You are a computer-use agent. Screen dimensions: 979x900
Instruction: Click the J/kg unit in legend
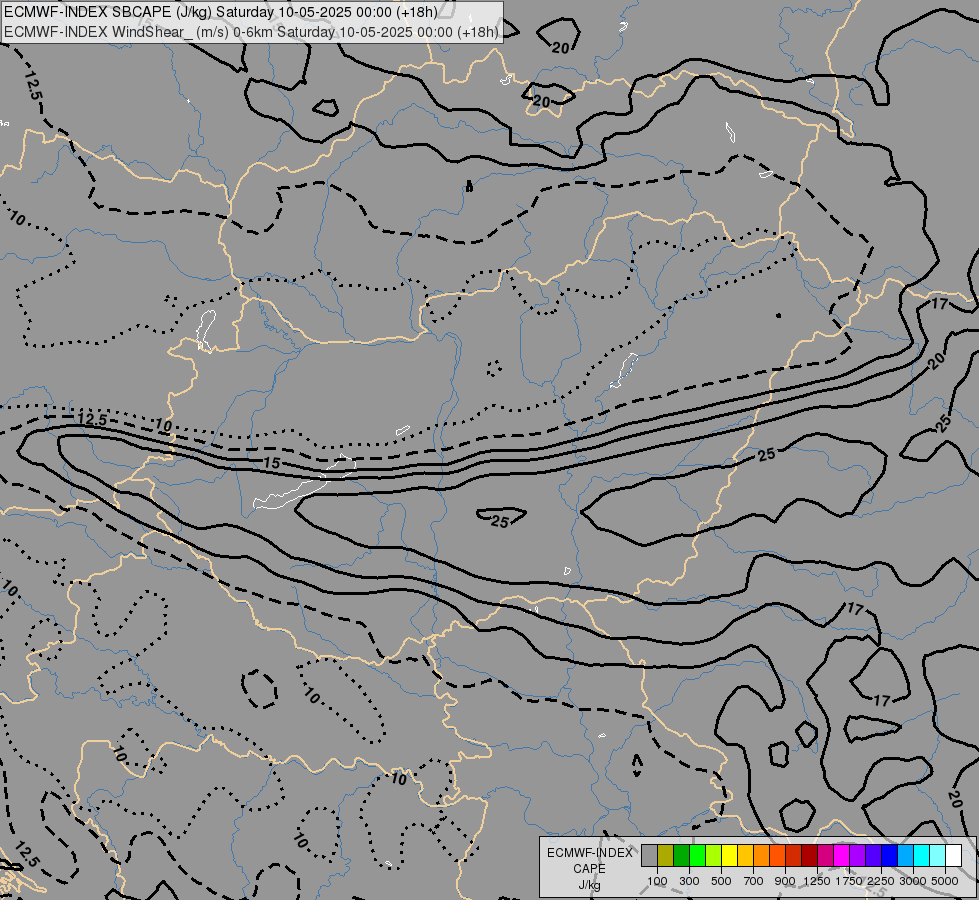click(x=589, y=885)
